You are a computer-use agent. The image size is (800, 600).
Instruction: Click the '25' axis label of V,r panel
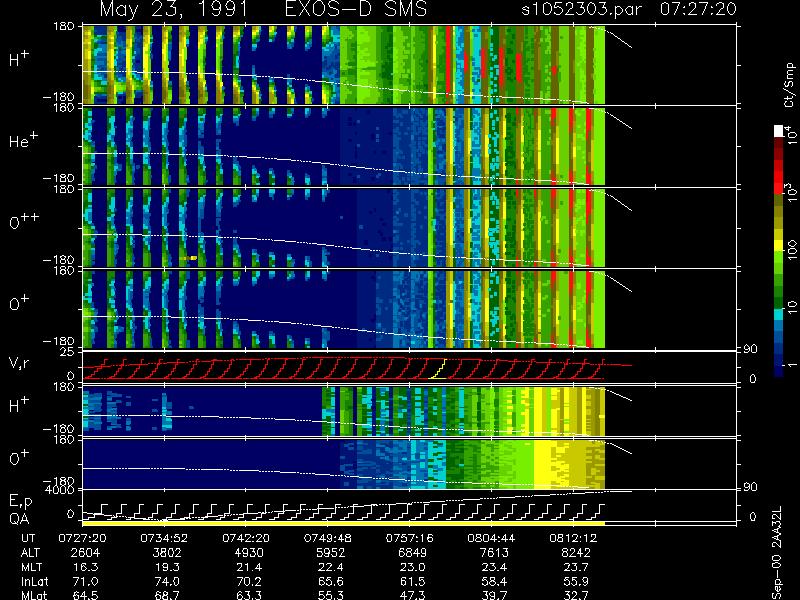pyautogui.click(x=67, y=352)
